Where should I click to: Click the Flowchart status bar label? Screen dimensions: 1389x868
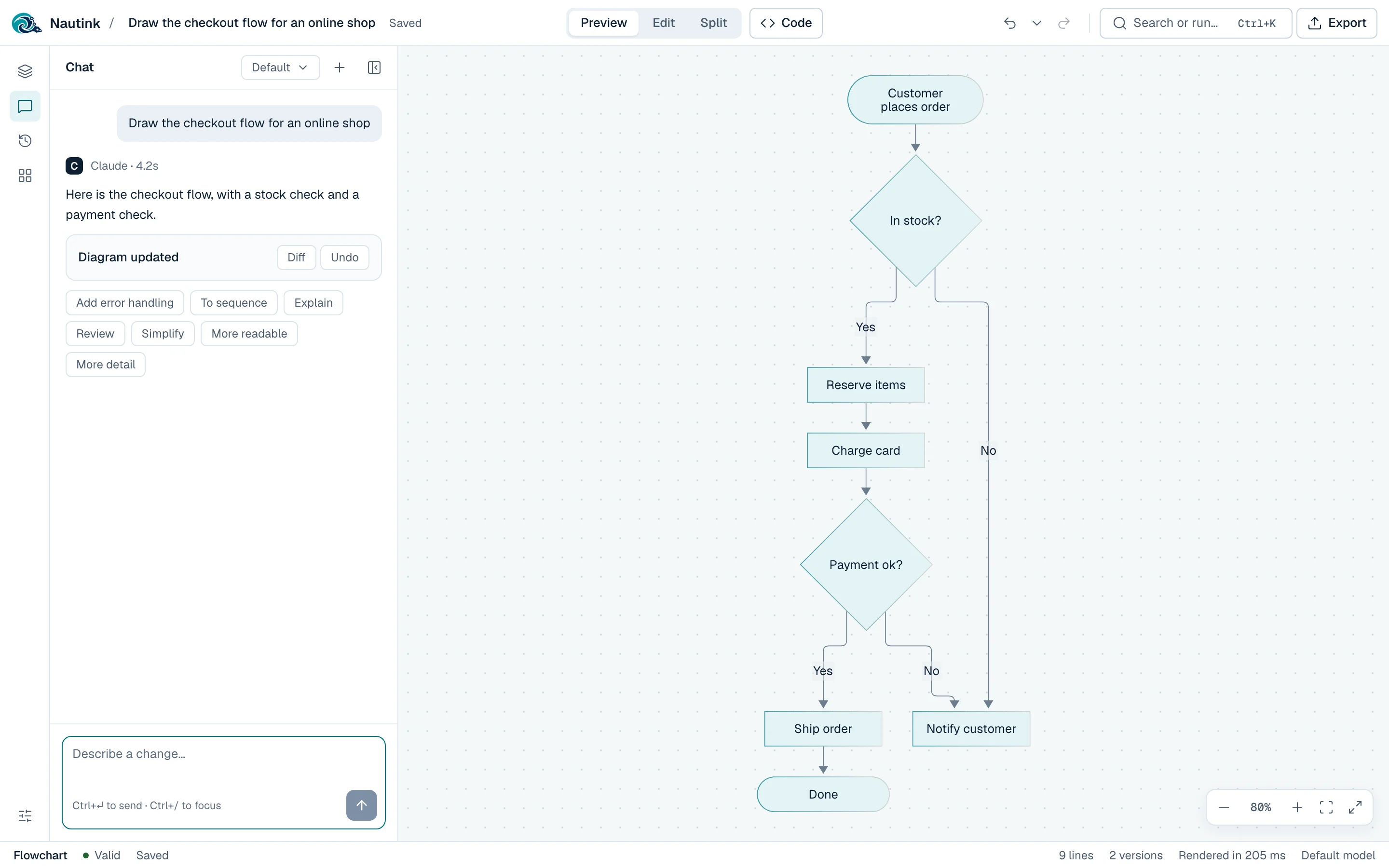40,855
